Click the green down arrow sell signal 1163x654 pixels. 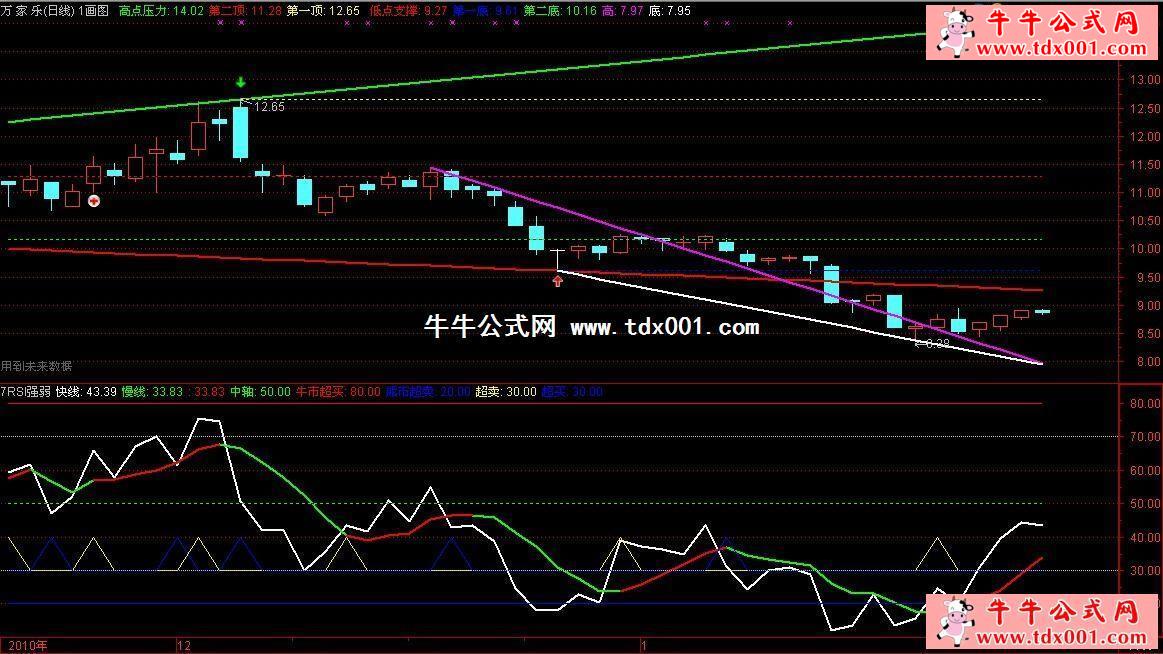(x=240, y=83)
